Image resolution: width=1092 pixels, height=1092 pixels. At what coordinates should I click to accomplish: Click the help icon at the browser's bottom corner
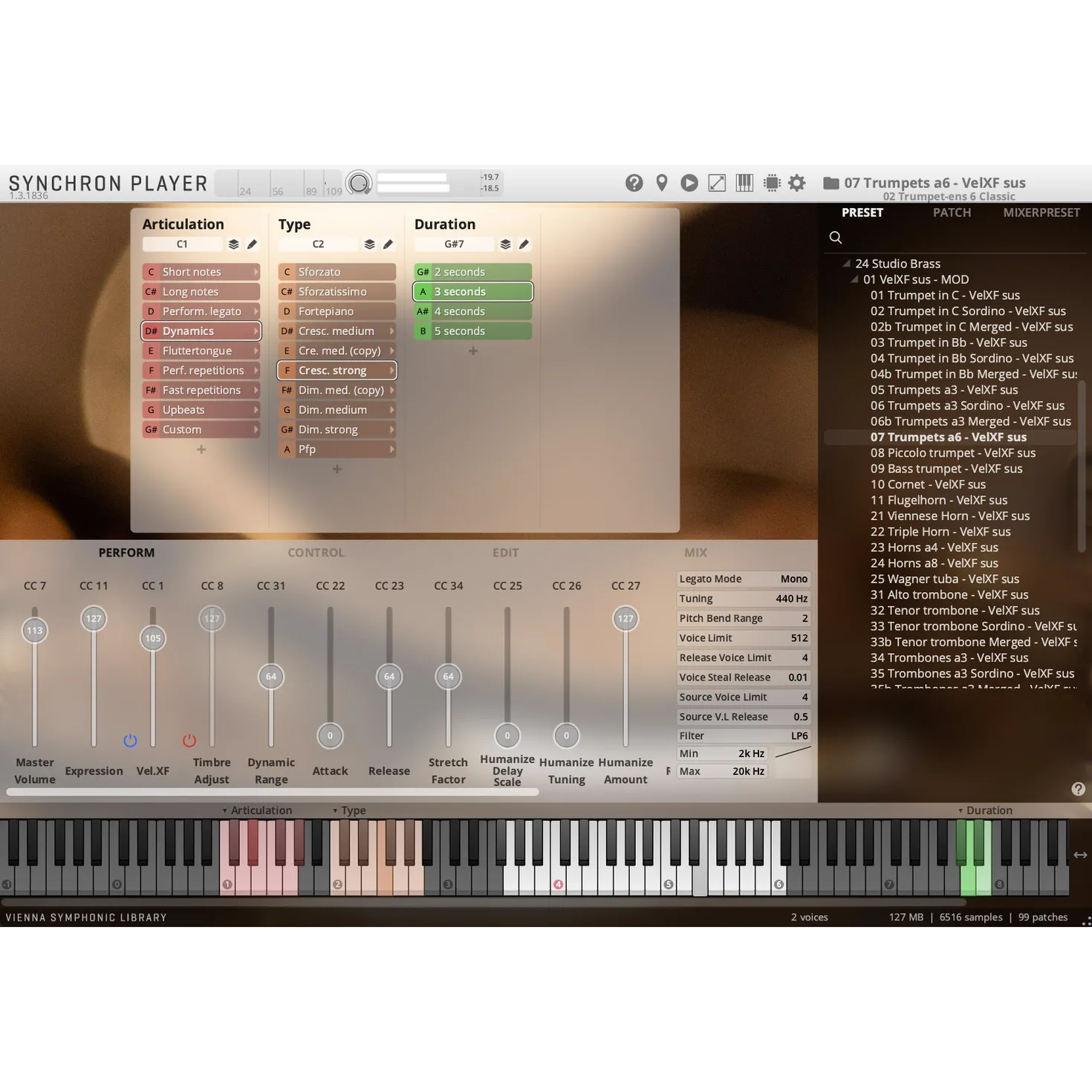click(x=1079, y=789)
